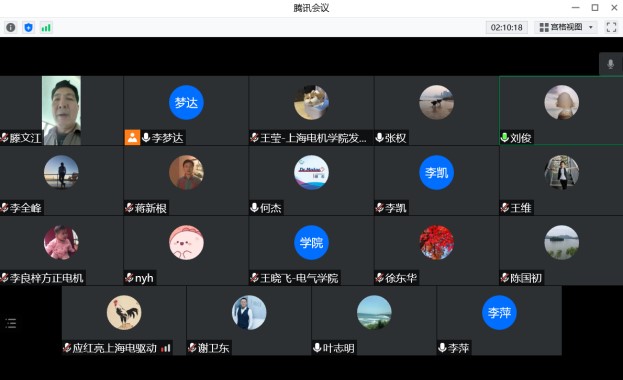The height and width of the screenshot is (380, 623).
Task: Check the green network signal icon
Action: coord(46,27)
